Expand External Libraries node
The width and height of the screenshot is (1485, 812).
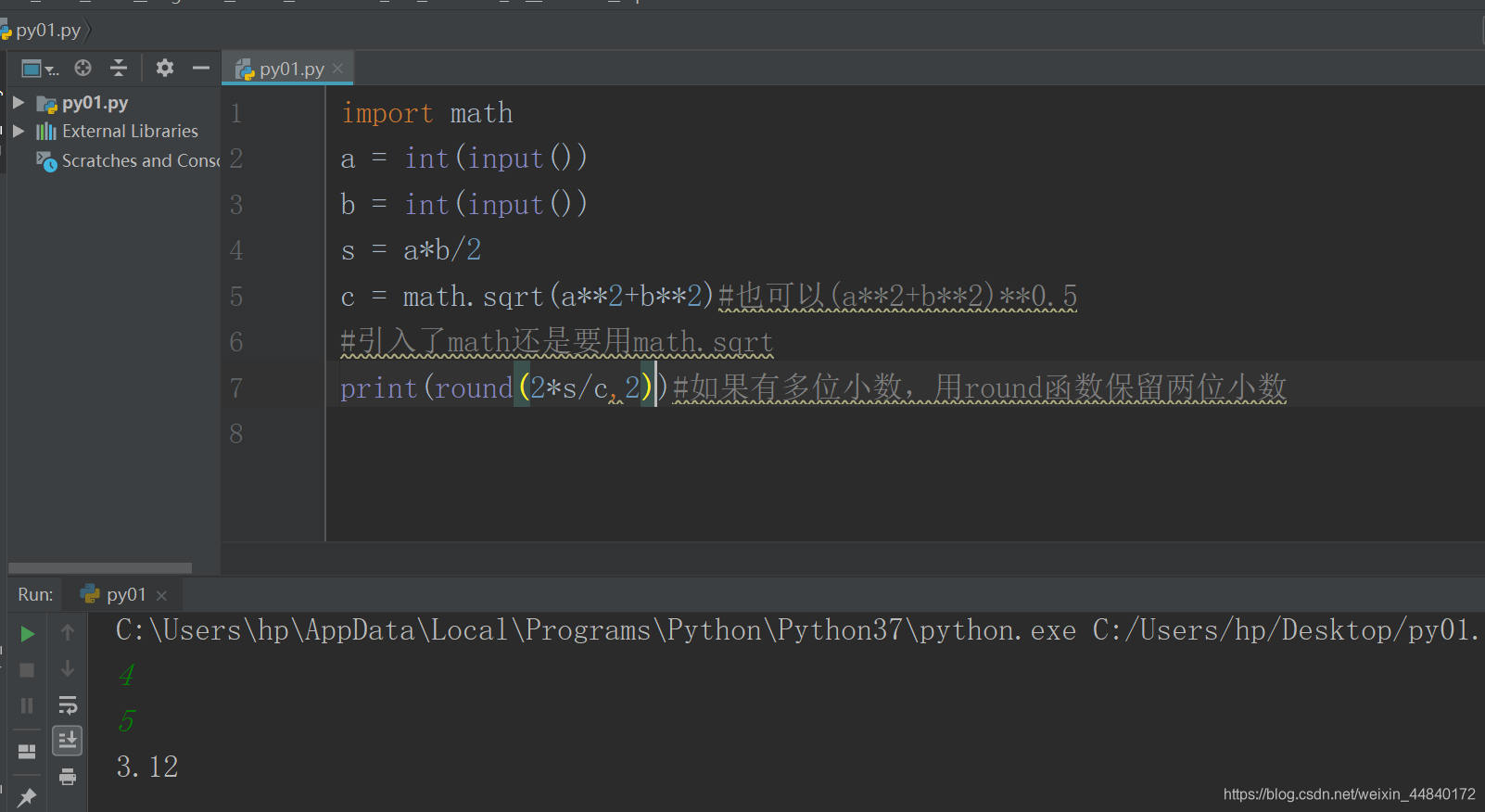pos(18,131)
